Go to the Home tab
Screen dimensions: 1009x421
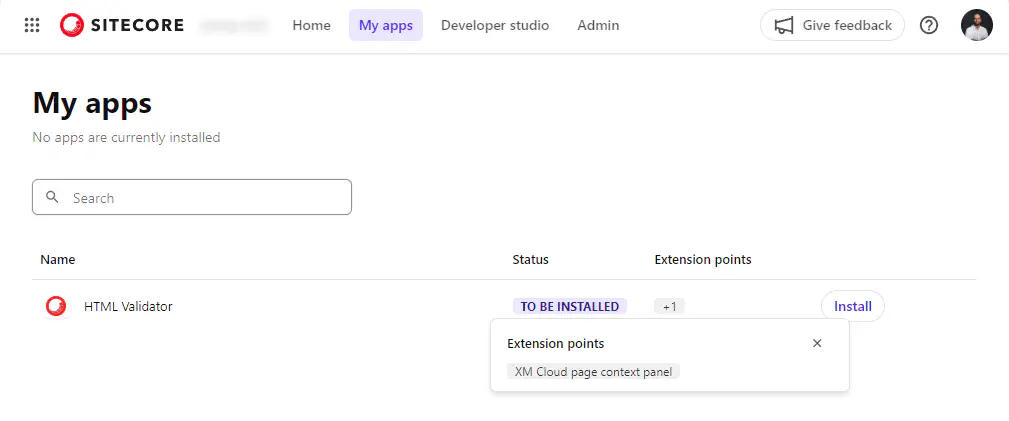(311, 25)
